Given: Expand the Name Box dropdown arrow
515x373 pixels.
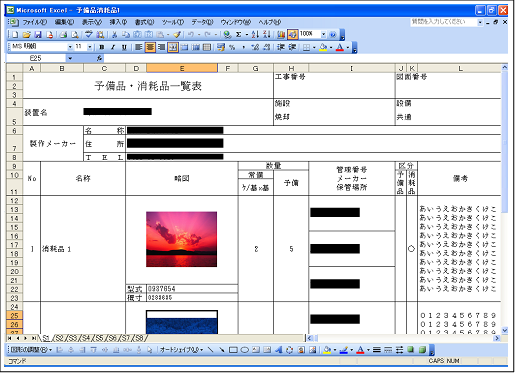Looking at the screenshot, I should tap(70, 58).
